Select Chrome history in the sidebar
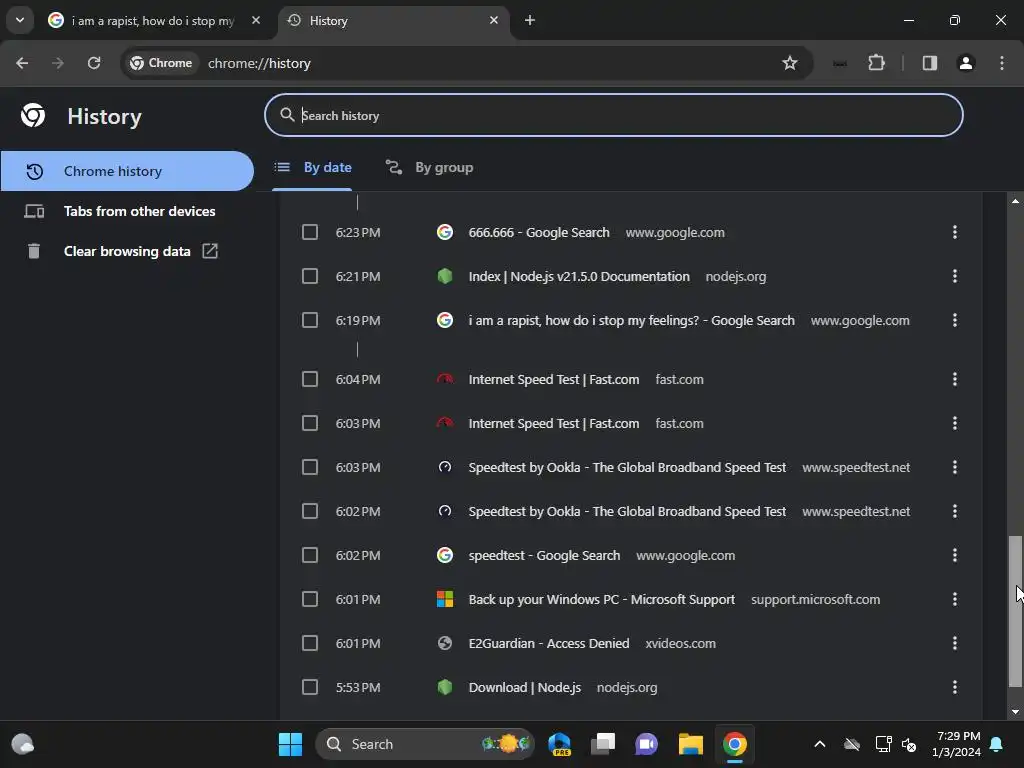 127,171
